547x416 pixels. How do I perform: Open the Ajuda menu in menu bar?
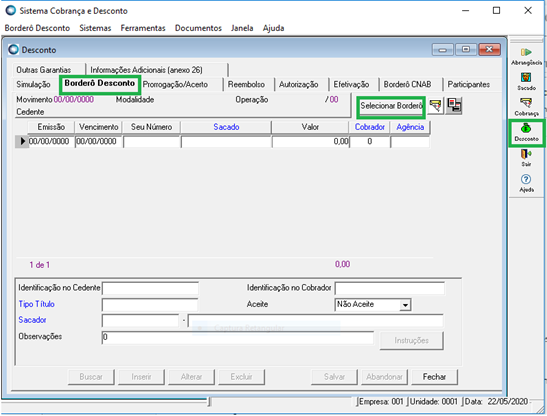tap(274, 28)
